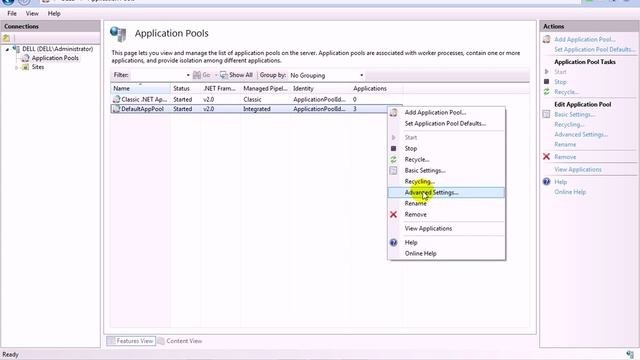The width and height of the screenshot is (640, 360).
Task: Click Sites folder icon in tree
Action: click(x=25, y=67)
